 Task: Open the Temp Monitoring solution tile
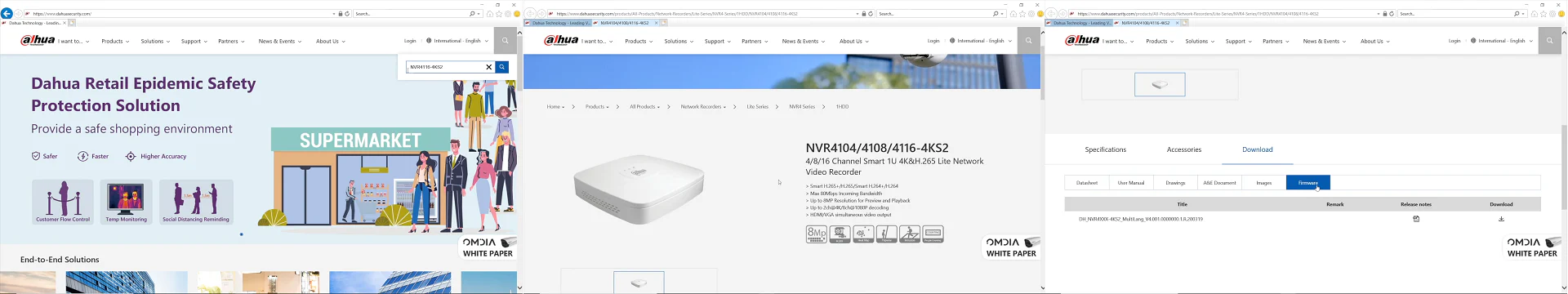[x=127, y=202]
